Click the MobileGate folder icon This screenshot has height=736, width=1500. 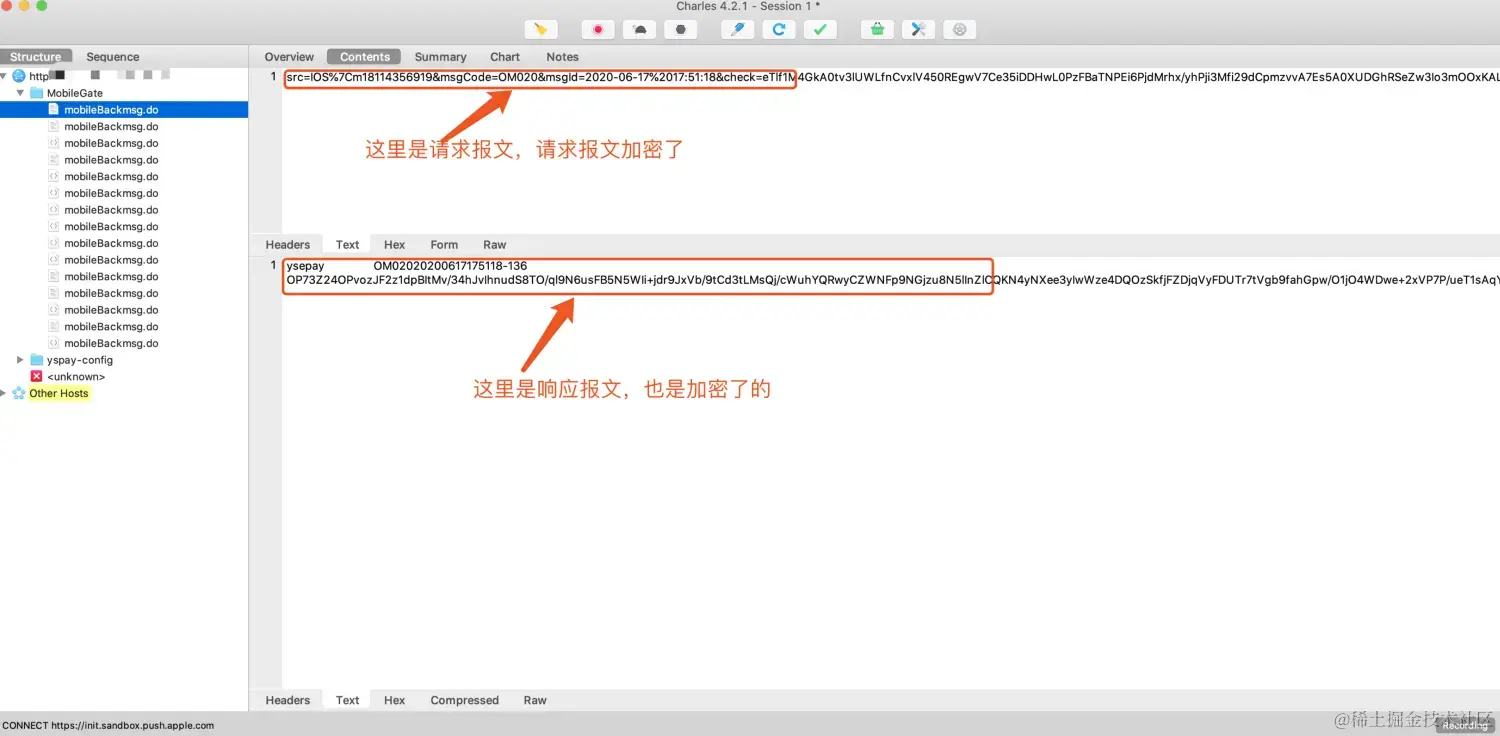(37, 93)
